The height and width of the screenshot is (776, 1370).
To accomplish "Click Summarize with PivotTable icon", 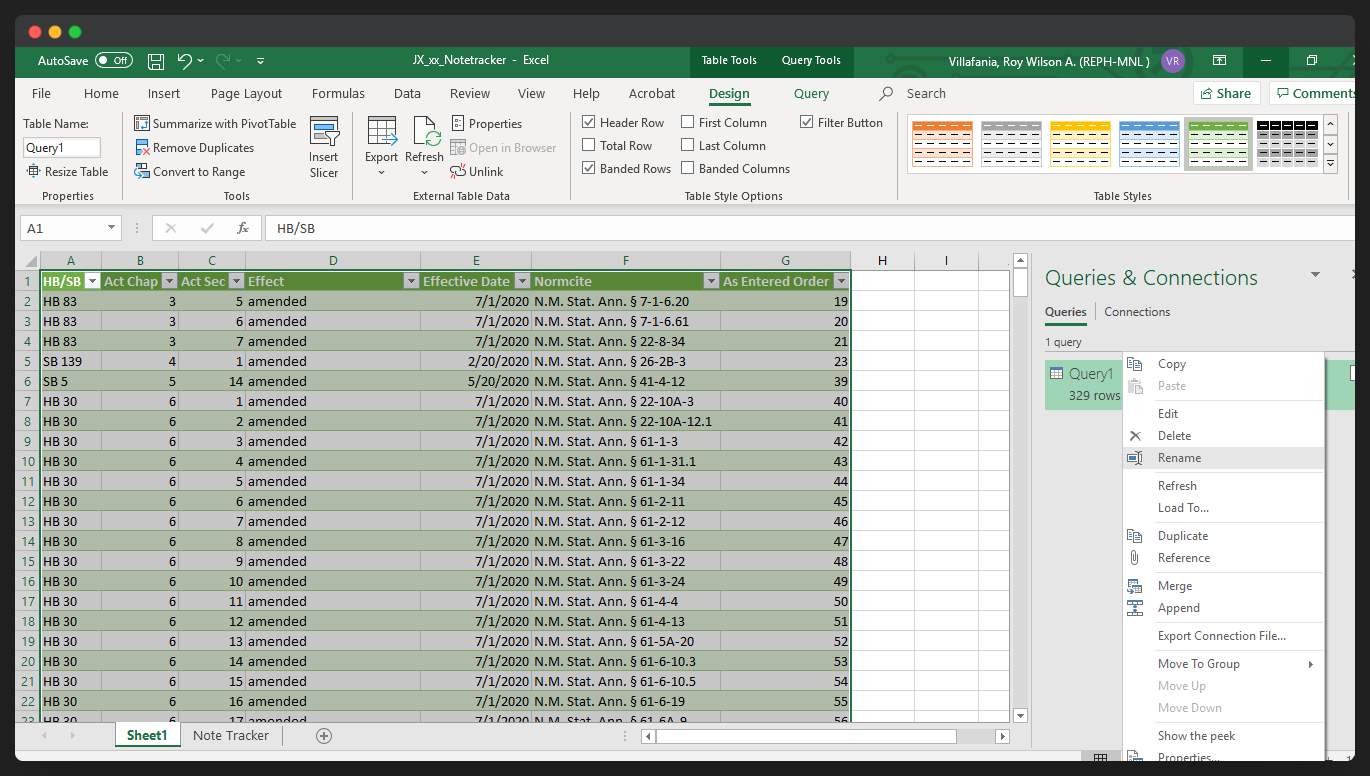I will 142,124.
